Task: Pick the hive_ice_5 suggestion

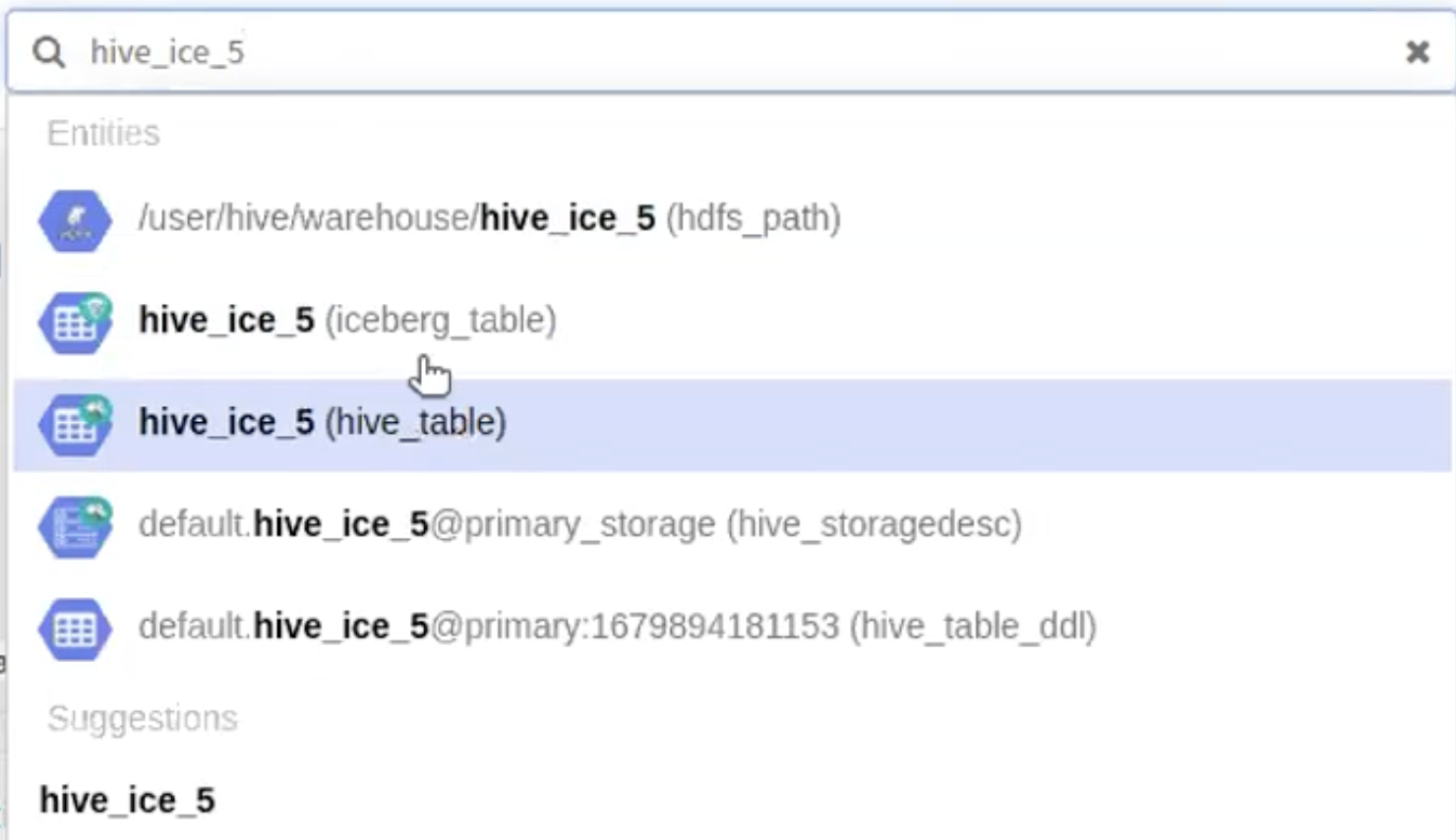Action: click(x=127, y=800)
